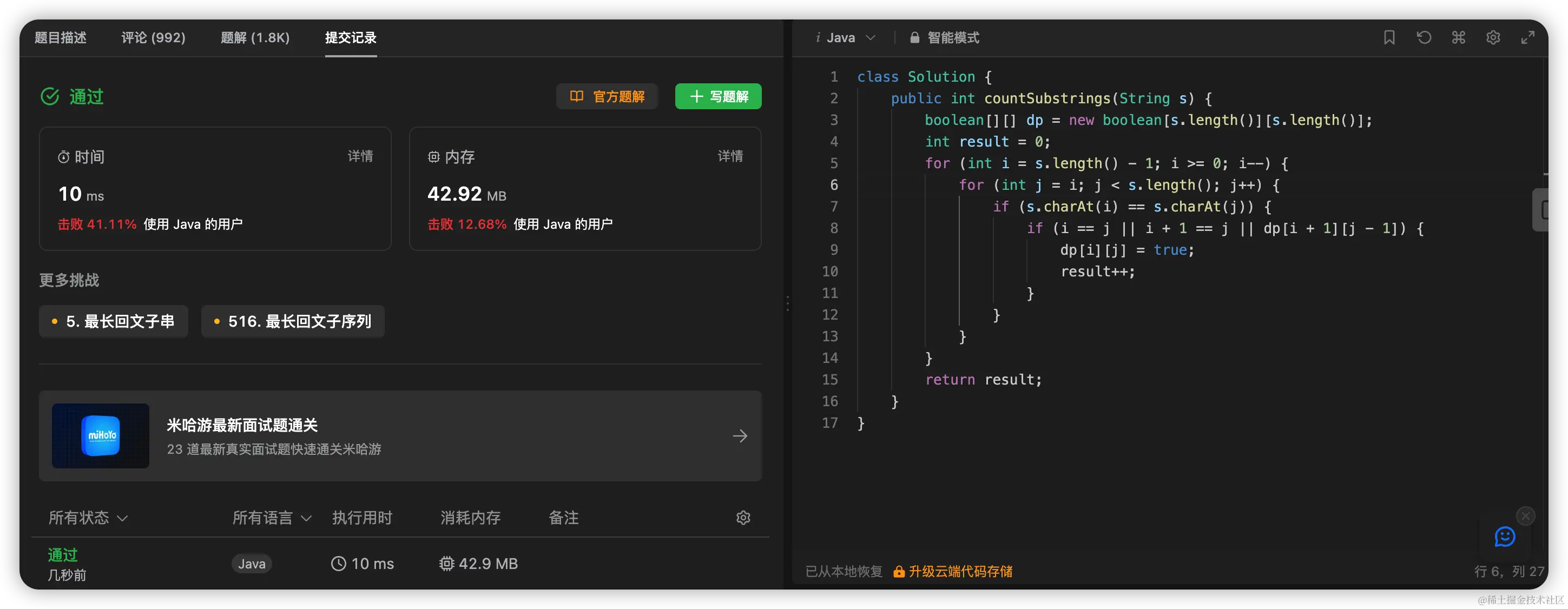Viewport: 1568px width, 609px height.
Task: Expand the 所有语言 filter dropdown
Action: [x=272, y=518]
